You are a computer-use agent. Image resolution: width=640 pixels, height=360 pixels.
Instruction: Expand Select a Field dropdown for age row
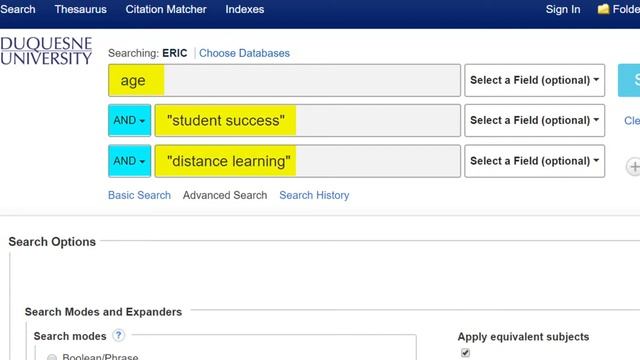(534, 80)
